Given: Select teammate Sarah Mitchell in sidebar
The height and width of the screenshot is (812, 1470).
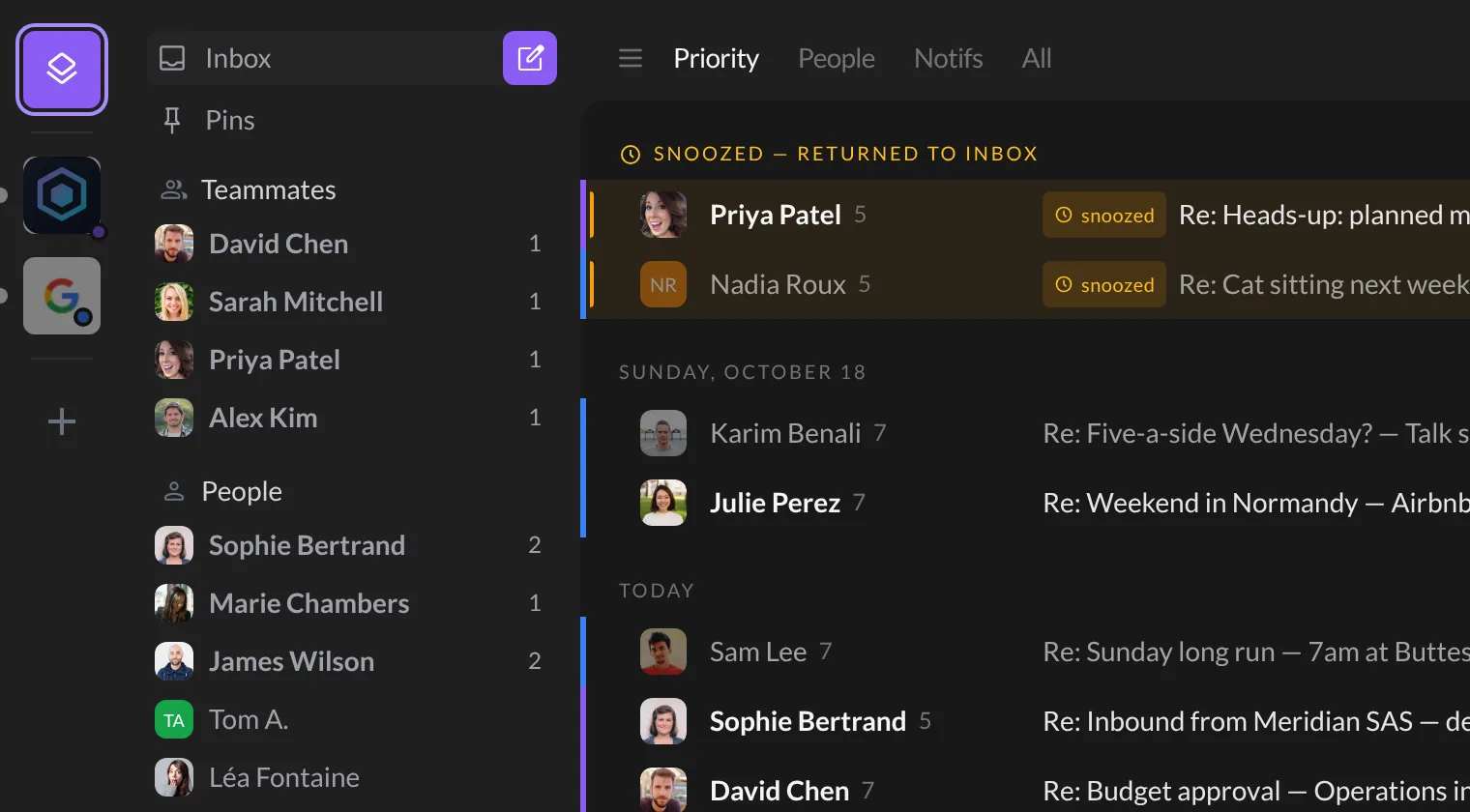Looking at the screenshot, I should click(x=352, y=302).
